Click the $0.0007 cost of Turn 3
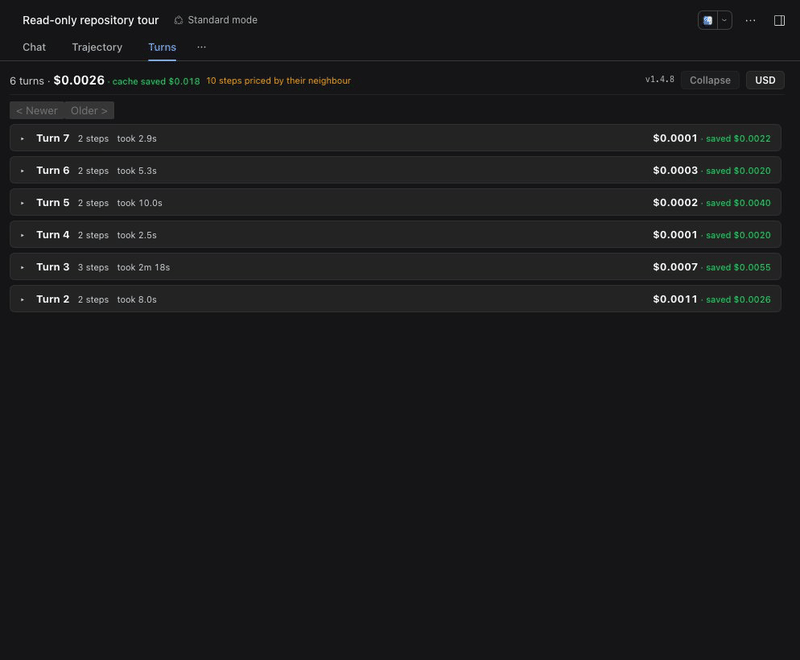This screenshot has height=660, width=800. pyautogui.click(x=675, y=267)
